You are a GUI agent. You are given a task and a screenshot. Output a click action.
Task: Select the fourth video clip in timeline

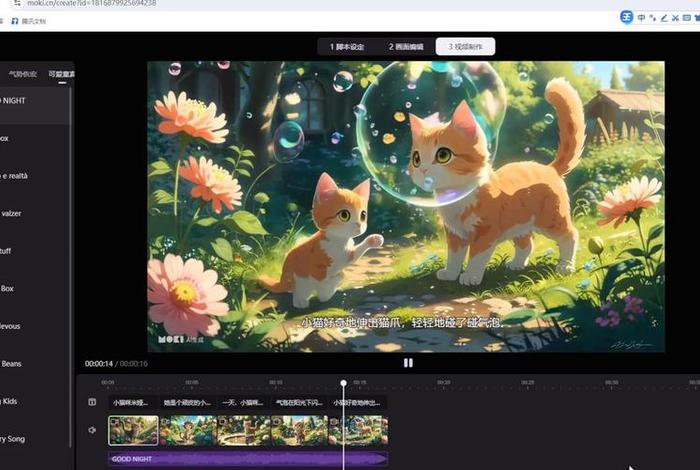pyautogui.click(x=299, y=430)
